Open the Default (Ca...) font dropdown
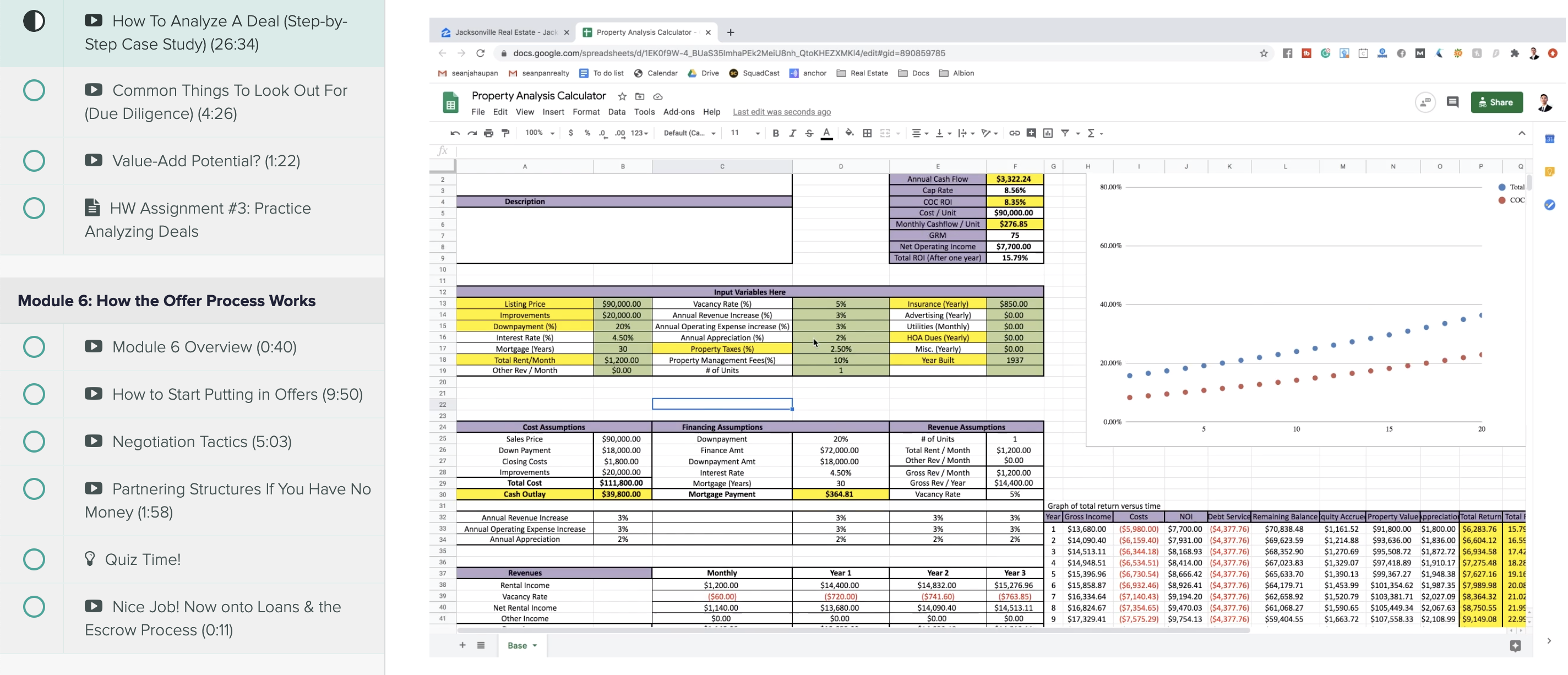 click(x=689, y=133)
